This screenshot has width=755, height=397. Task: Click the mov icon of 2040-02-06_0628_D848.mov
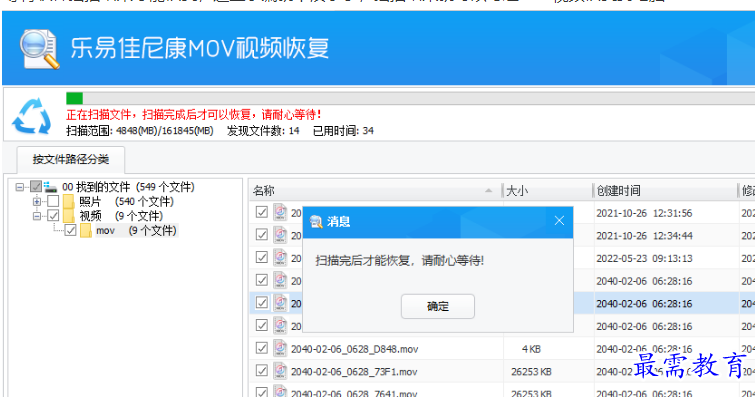click(x=280, y=348)
